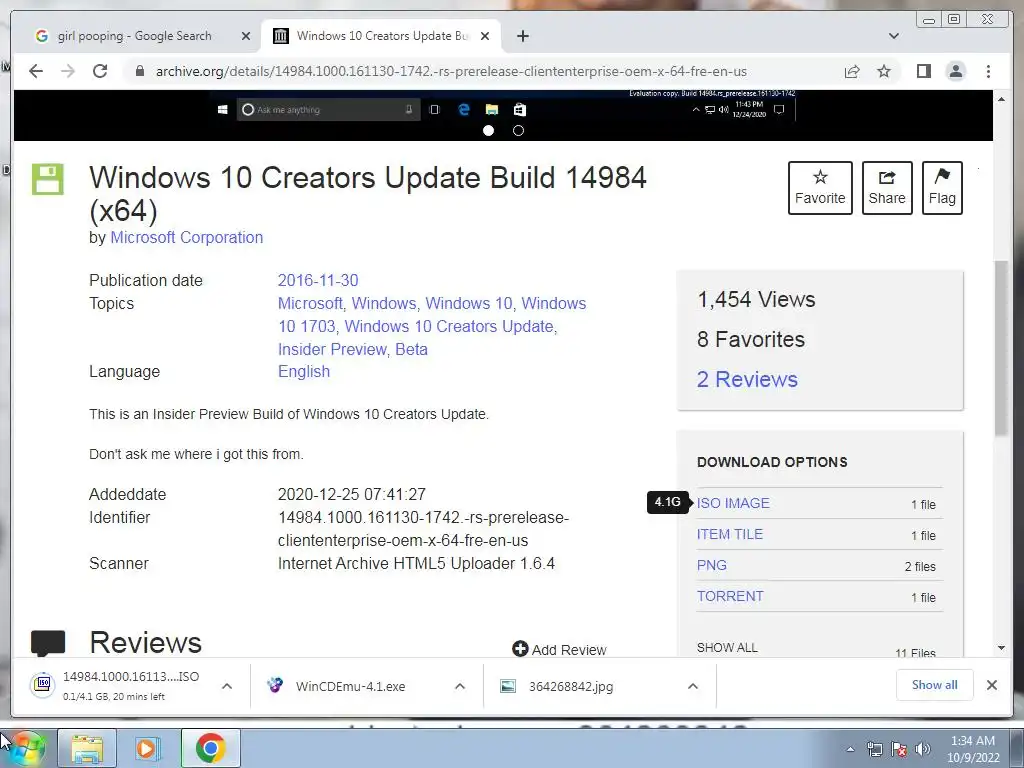The image size is (1024, 768).
Task: Click the English language link
Action: 304,371
